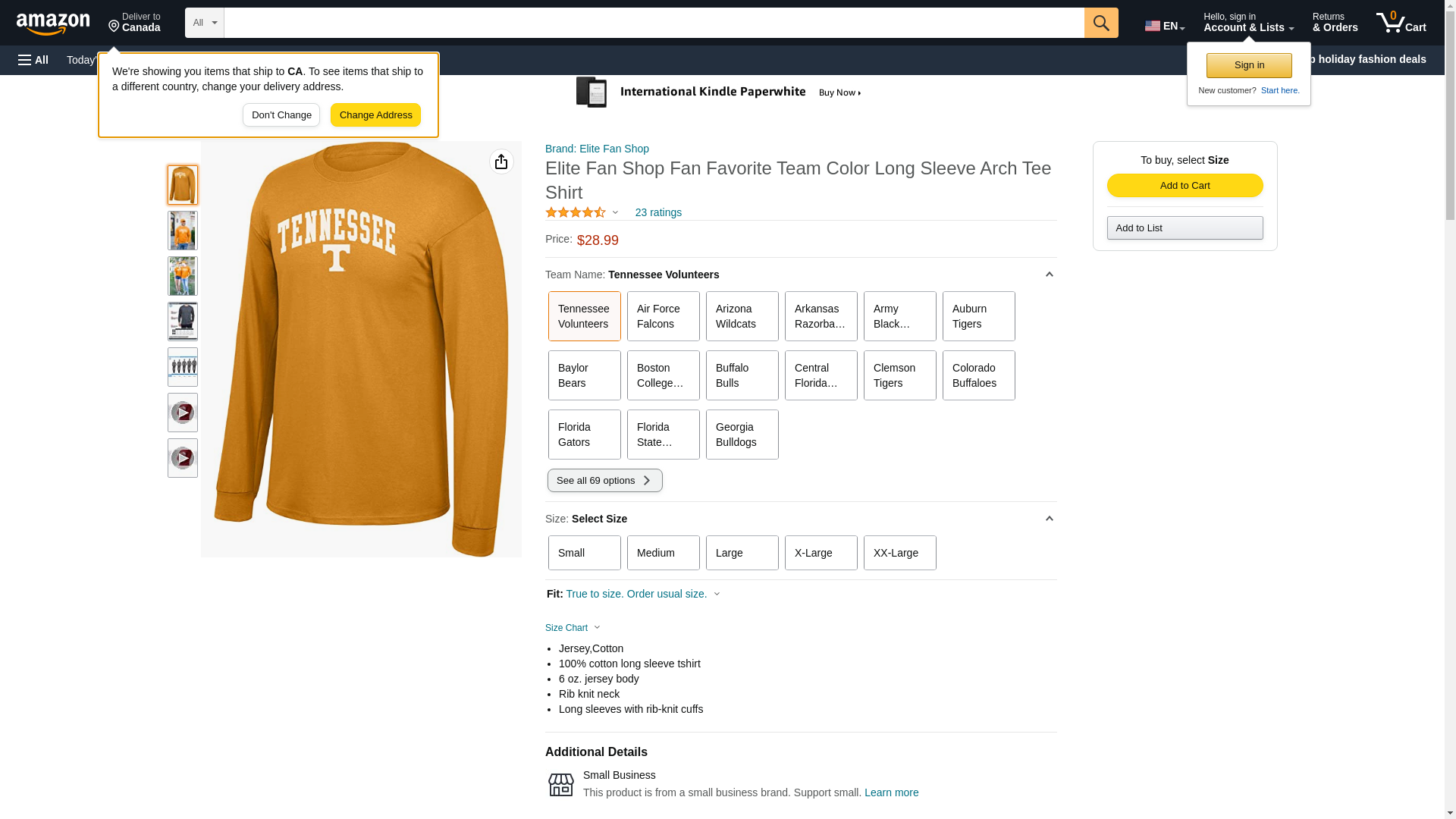This screenshot has height=819, width=1456.
Task: Click the EN language flag selector
Action: click(x=1164, y=26)
